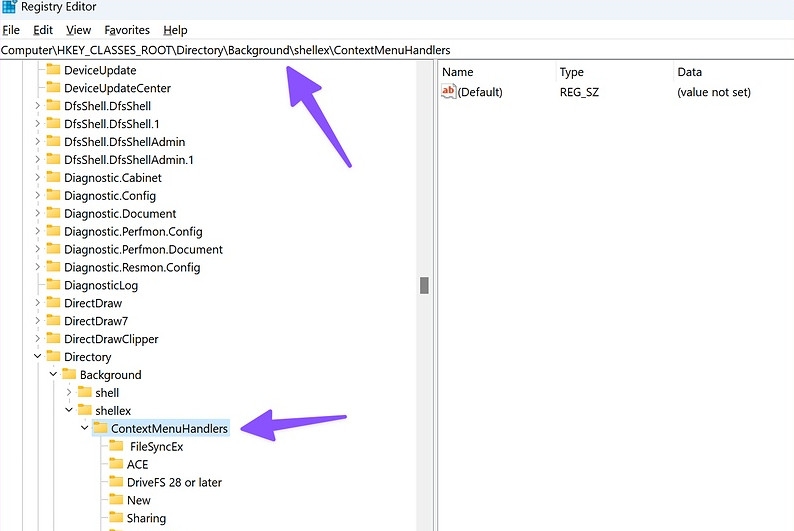The height and width of the screenshot is (531, 794).
Task: Select the 'FileSyncEx' key label
Action: (x=156, y=446)
